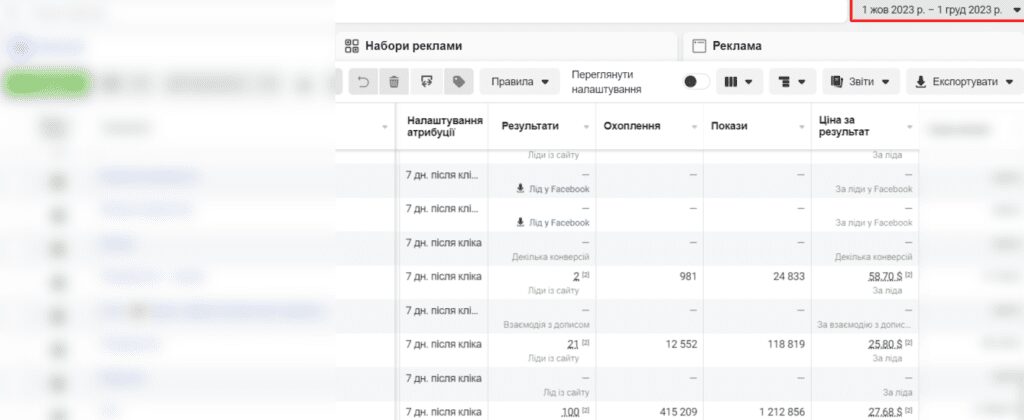Image resolution: width=1024 pixels, height=420 pixels.
Task: Select the impressions cell 1 212 856
Action: 782,412
